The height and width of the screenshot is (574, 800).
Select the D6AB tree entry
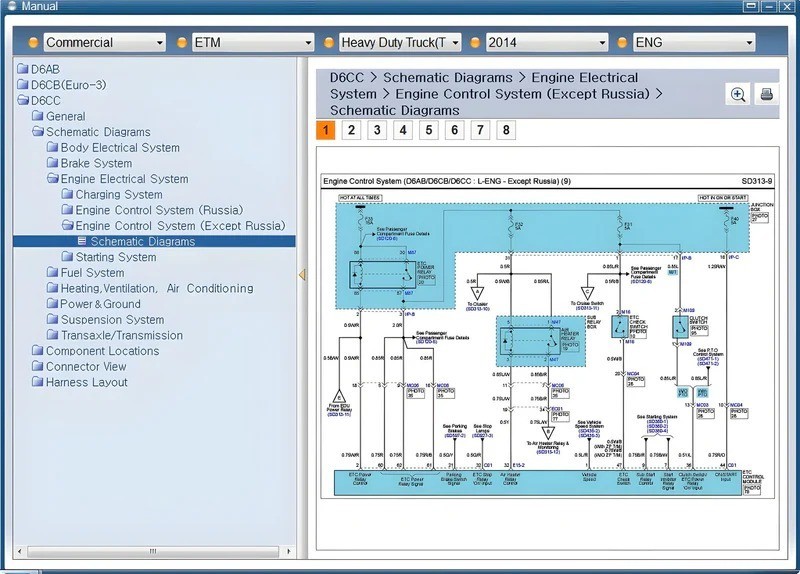point(45,69)
